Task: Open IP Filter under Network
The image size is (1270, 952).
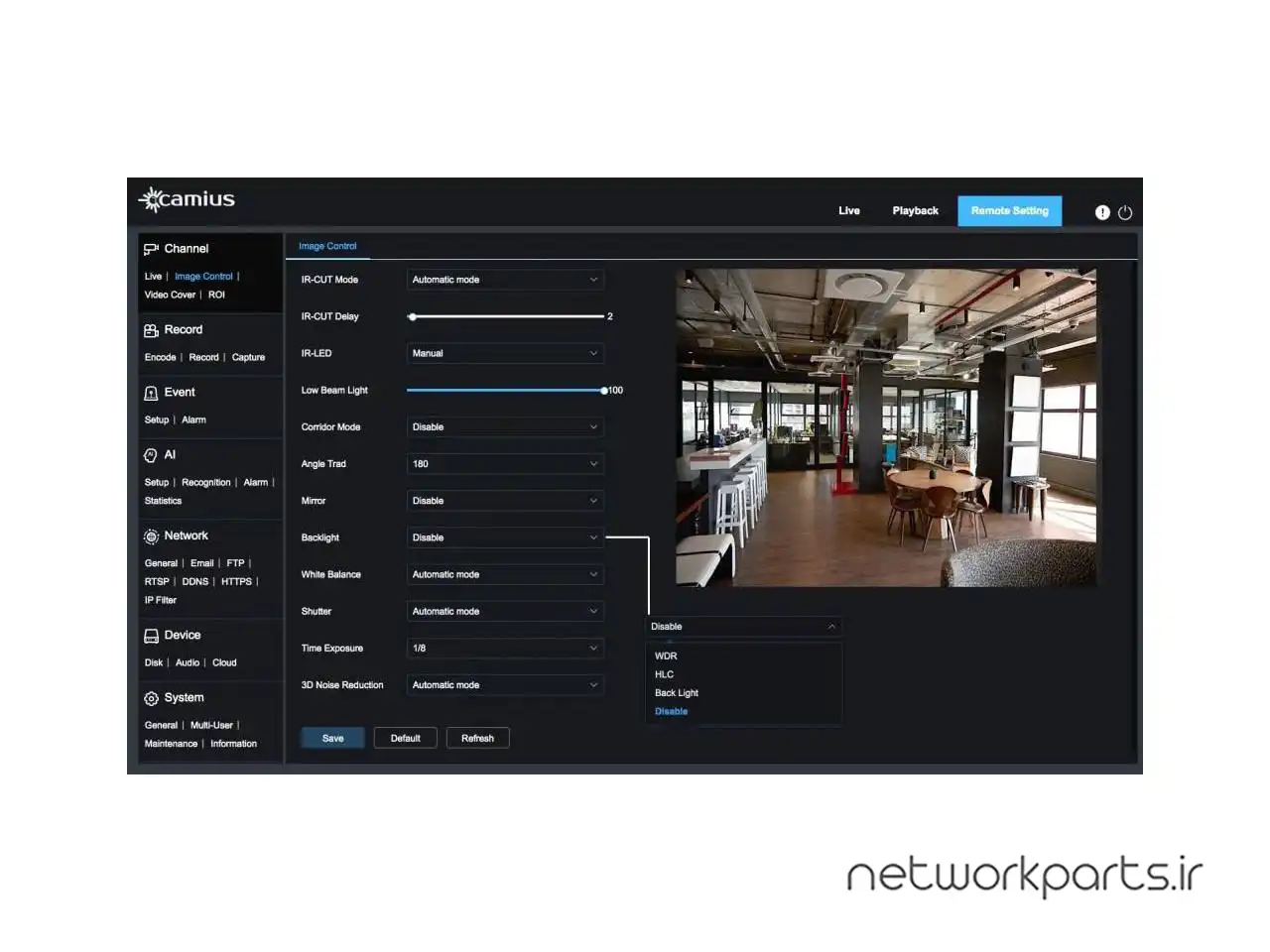Action: tap(160, 601)
